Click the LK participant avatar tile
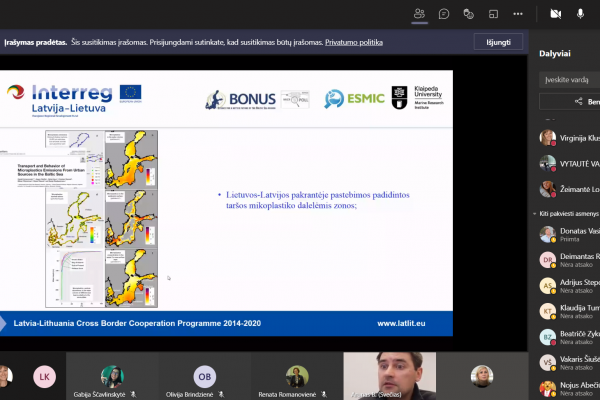600x400 pixels. tap(44, 377)
